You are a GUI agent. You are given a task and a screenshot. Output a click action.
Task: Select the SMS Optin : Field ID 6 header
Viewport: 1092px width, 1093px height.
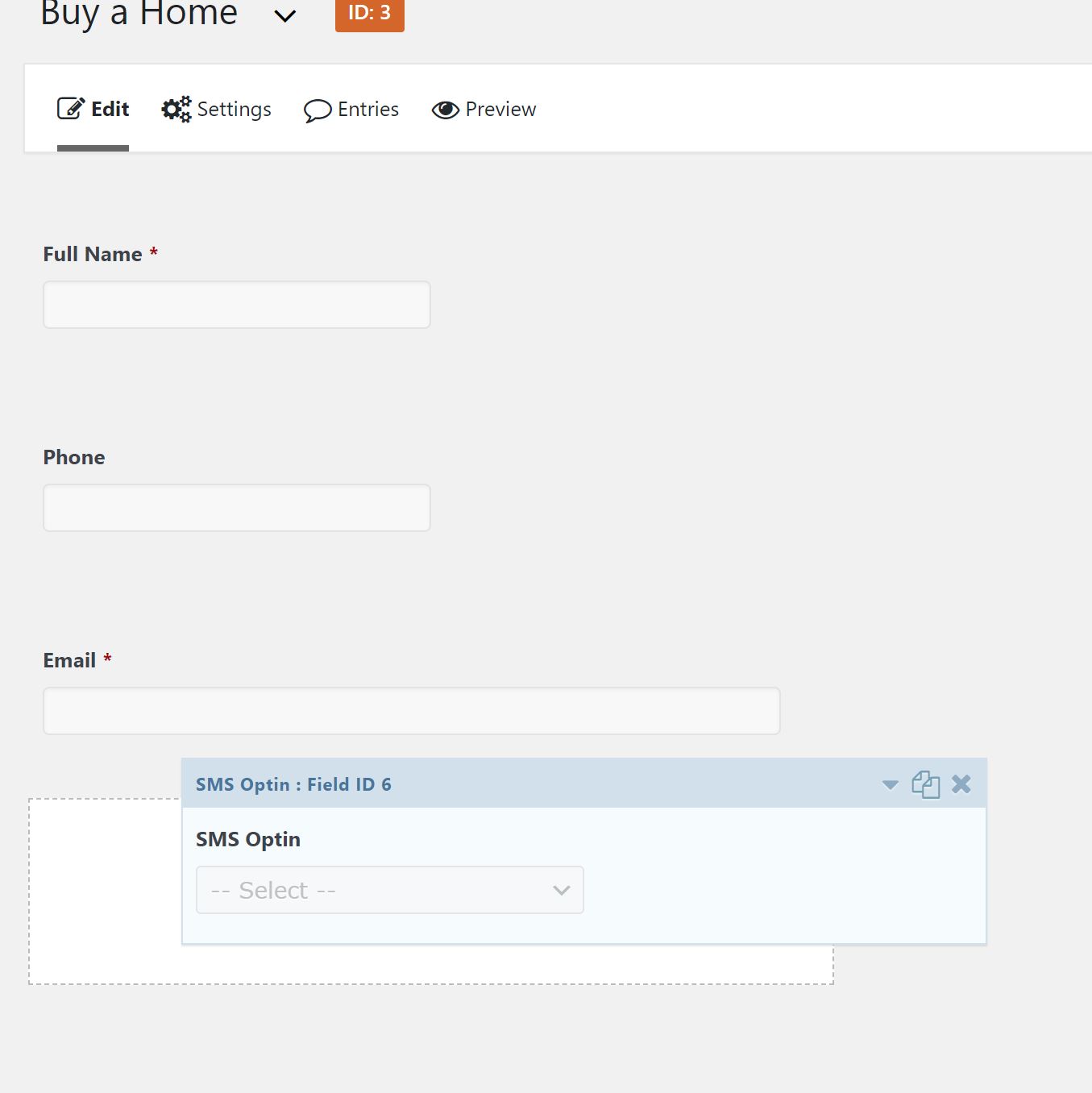coord(293,784)
